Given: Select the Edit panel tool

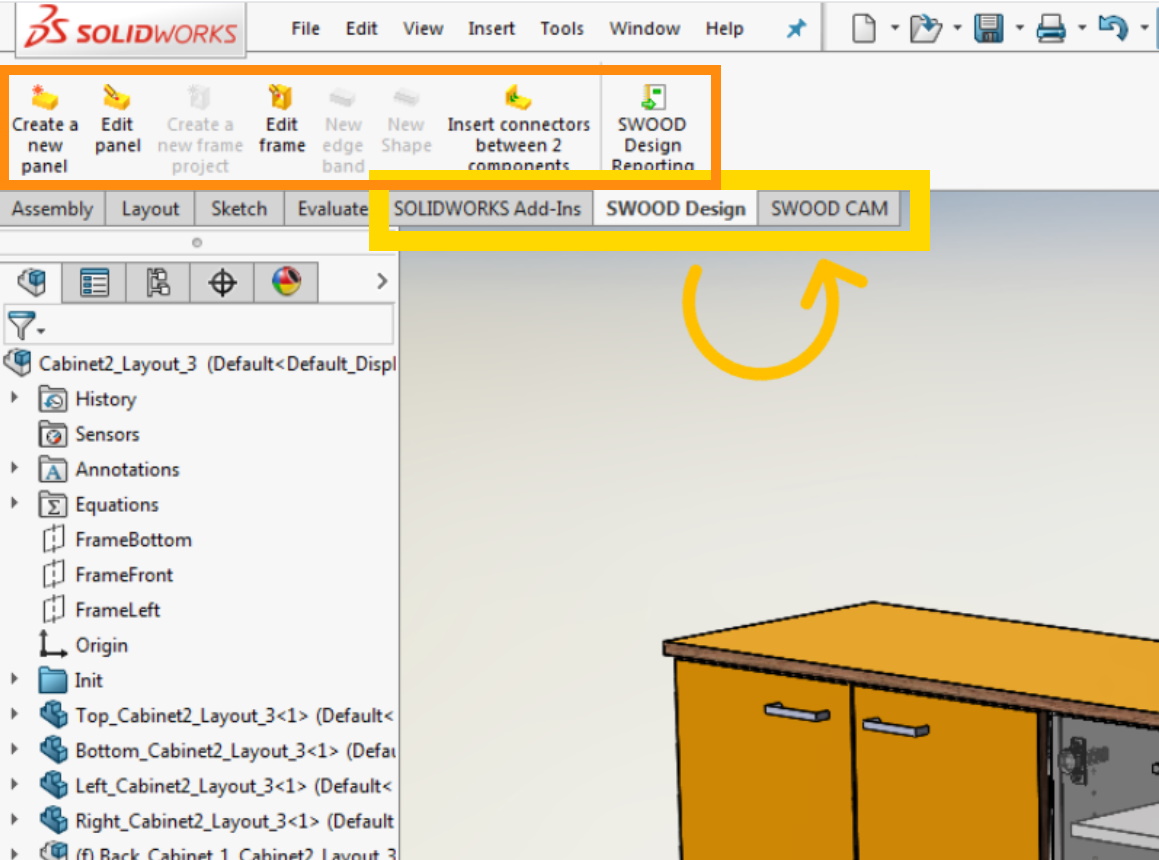Looking at the screenshot, I should click(x=116, y=99).
